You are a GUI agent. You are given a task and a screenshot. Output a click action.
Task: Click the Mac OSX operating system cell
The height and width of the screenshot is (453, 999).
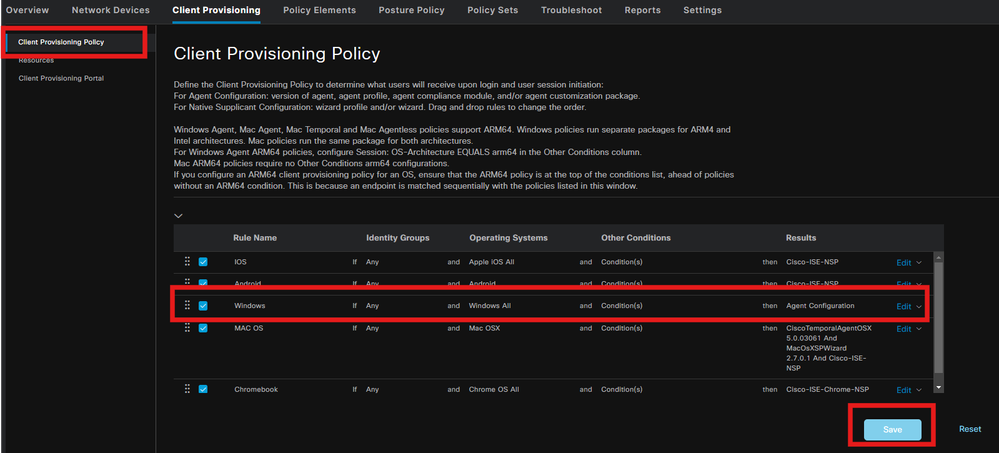point(485,328)
